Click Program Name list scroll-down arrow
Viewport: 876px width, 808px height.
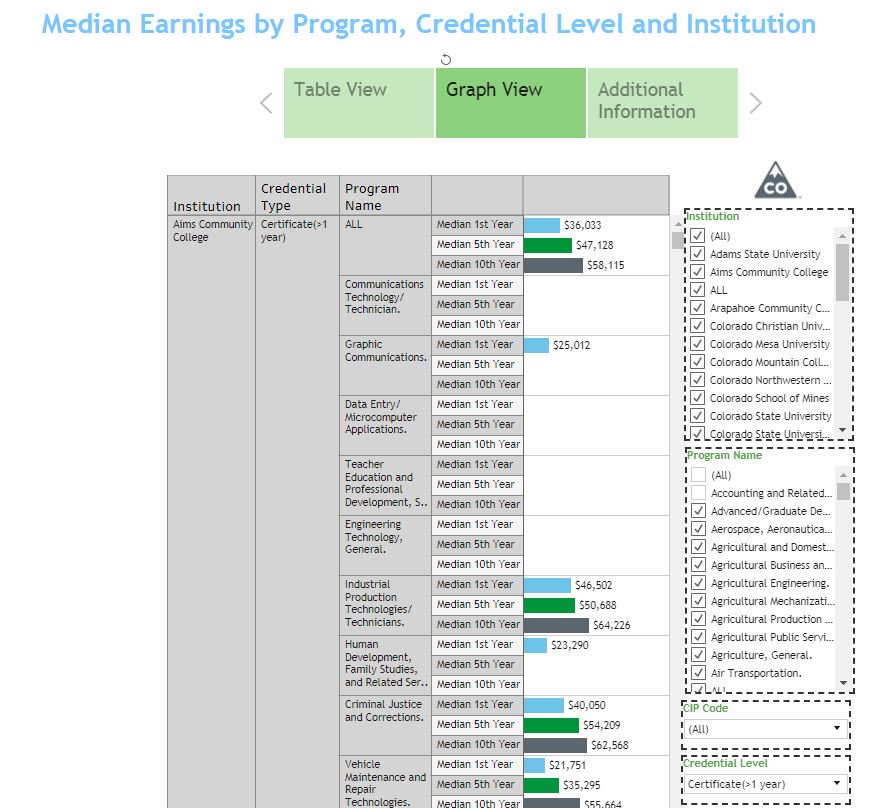844,683
